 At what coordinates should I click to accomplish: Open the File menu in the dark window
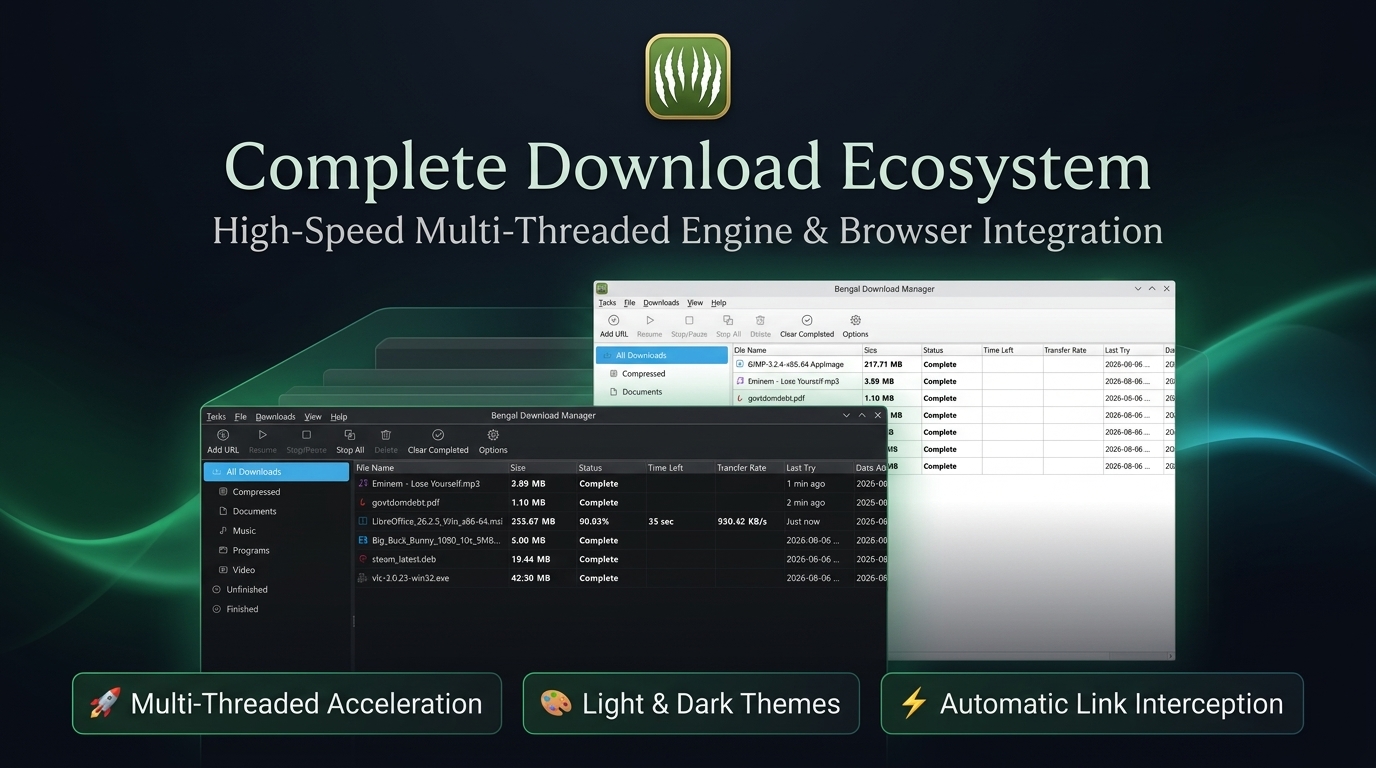click(x=241, y=417)
